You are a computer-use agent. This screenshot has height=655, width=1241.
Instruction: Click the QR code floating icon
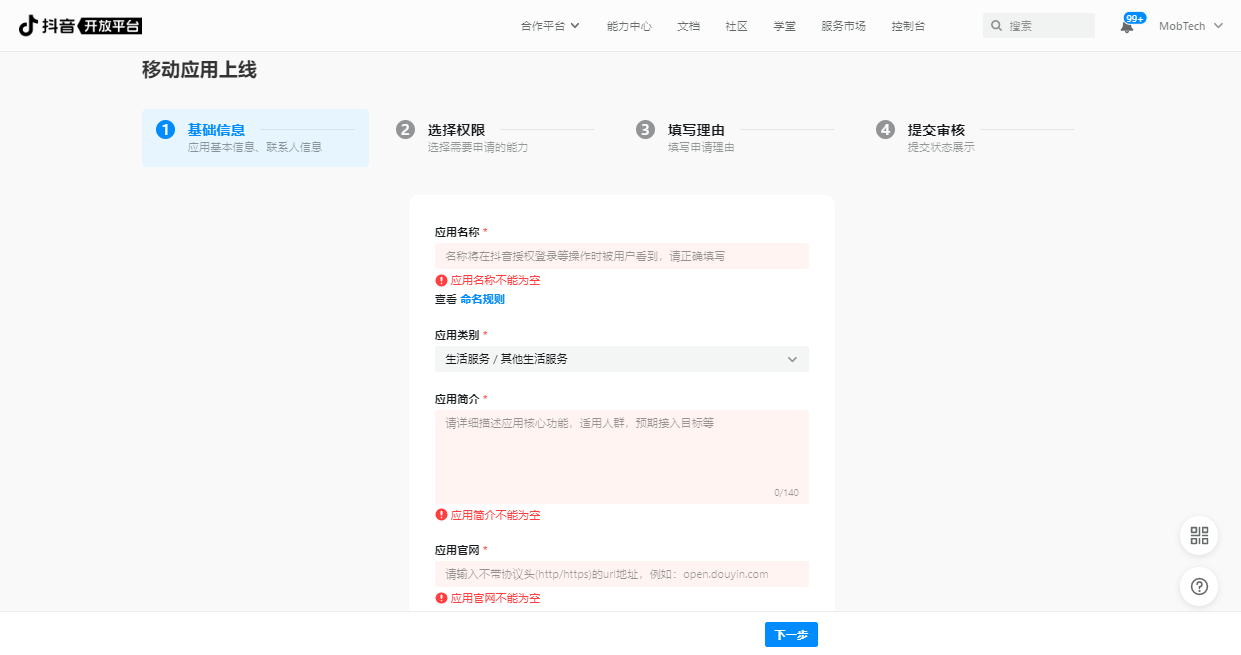tap(1199, 536)
